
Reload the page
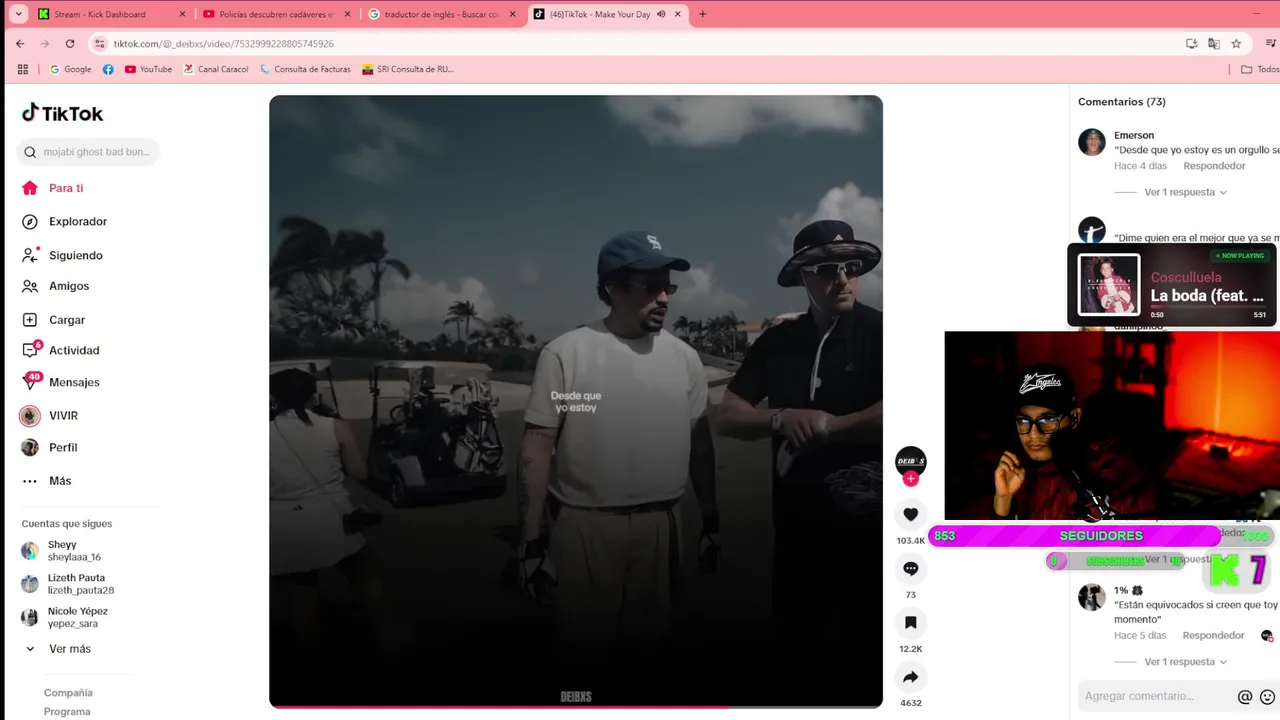tap(70, 44)
